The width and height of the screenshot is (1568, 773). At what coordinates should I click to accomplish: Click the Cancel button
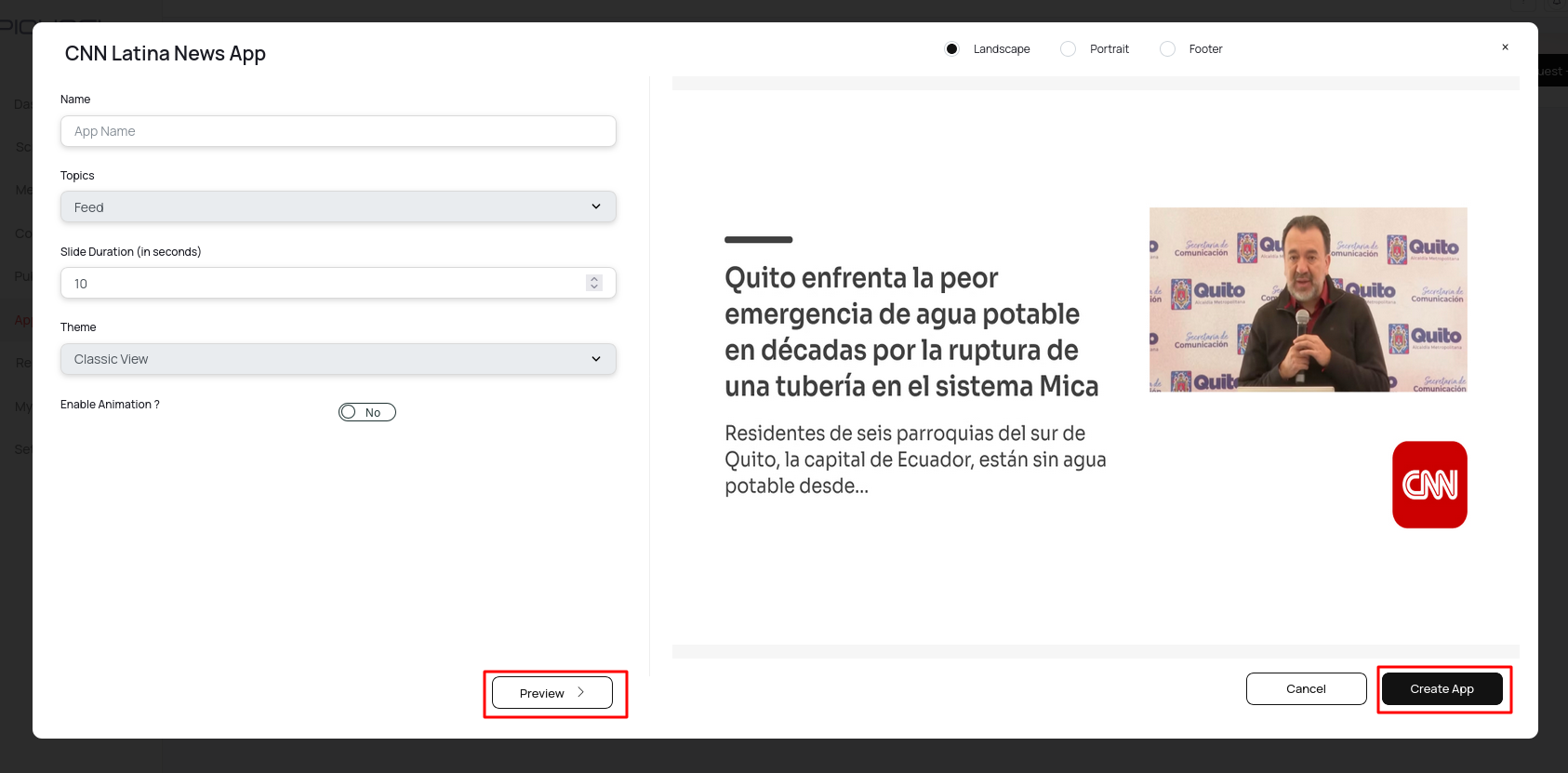point(1306,688)
